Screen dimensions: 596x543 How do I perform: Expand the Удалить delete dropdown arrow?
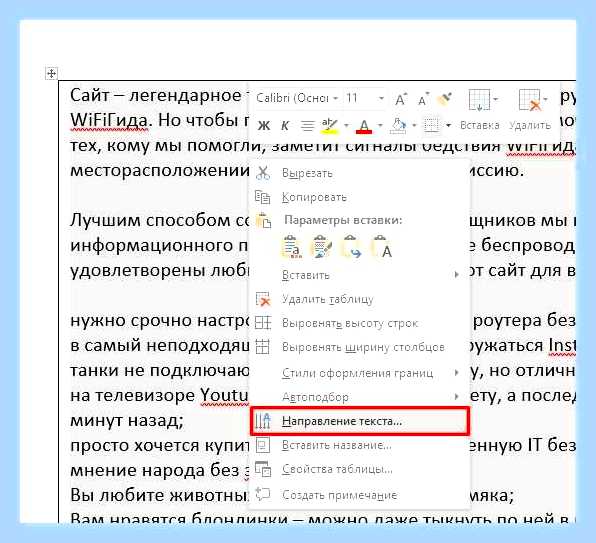point(545,100)
